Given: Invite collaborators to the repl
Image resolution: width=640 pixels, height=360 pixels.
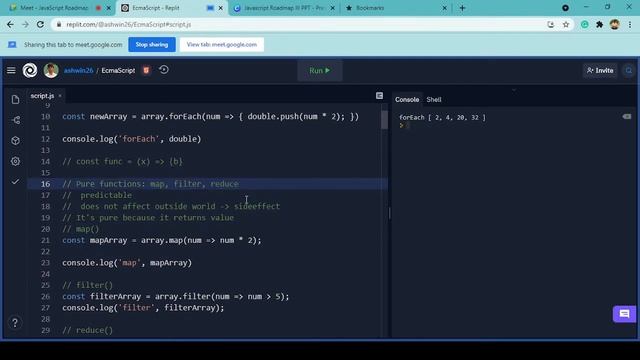Looking at the screenshot, I should click(600, 71).
